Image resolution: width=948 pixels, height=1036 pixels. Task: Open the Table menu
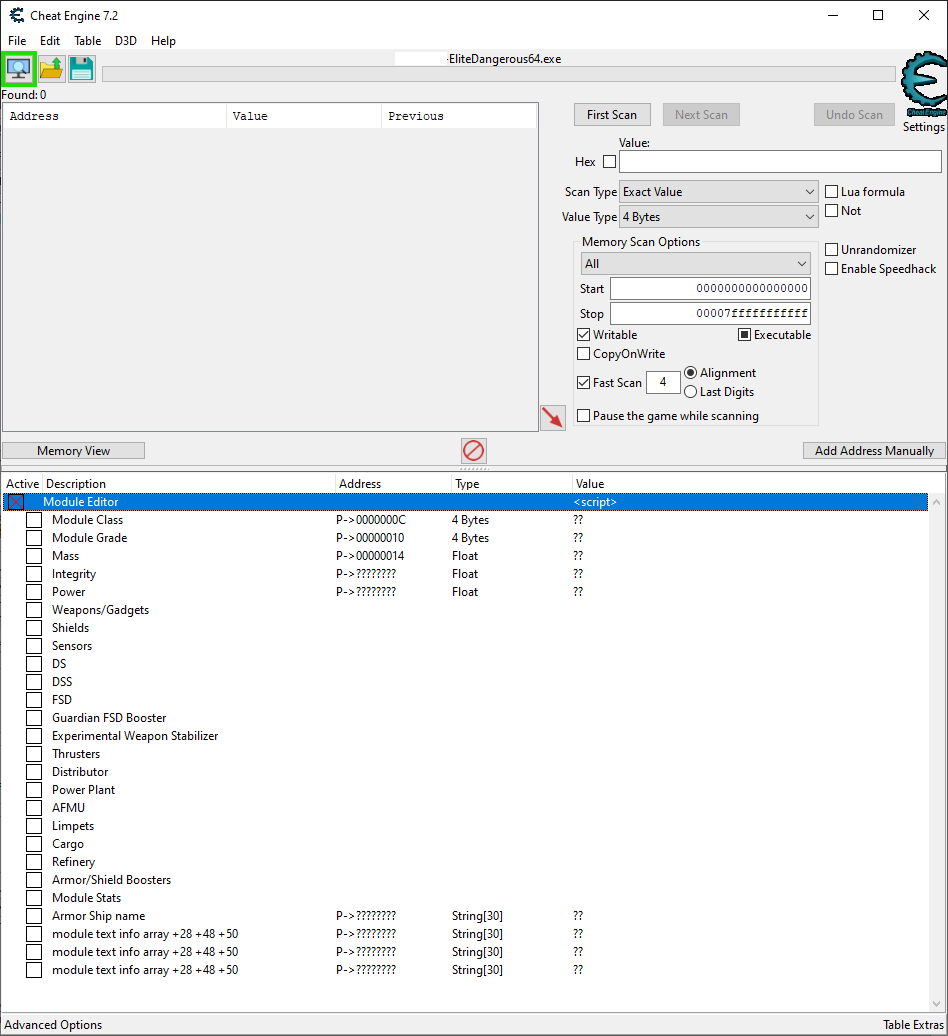[x=87, y=41]
